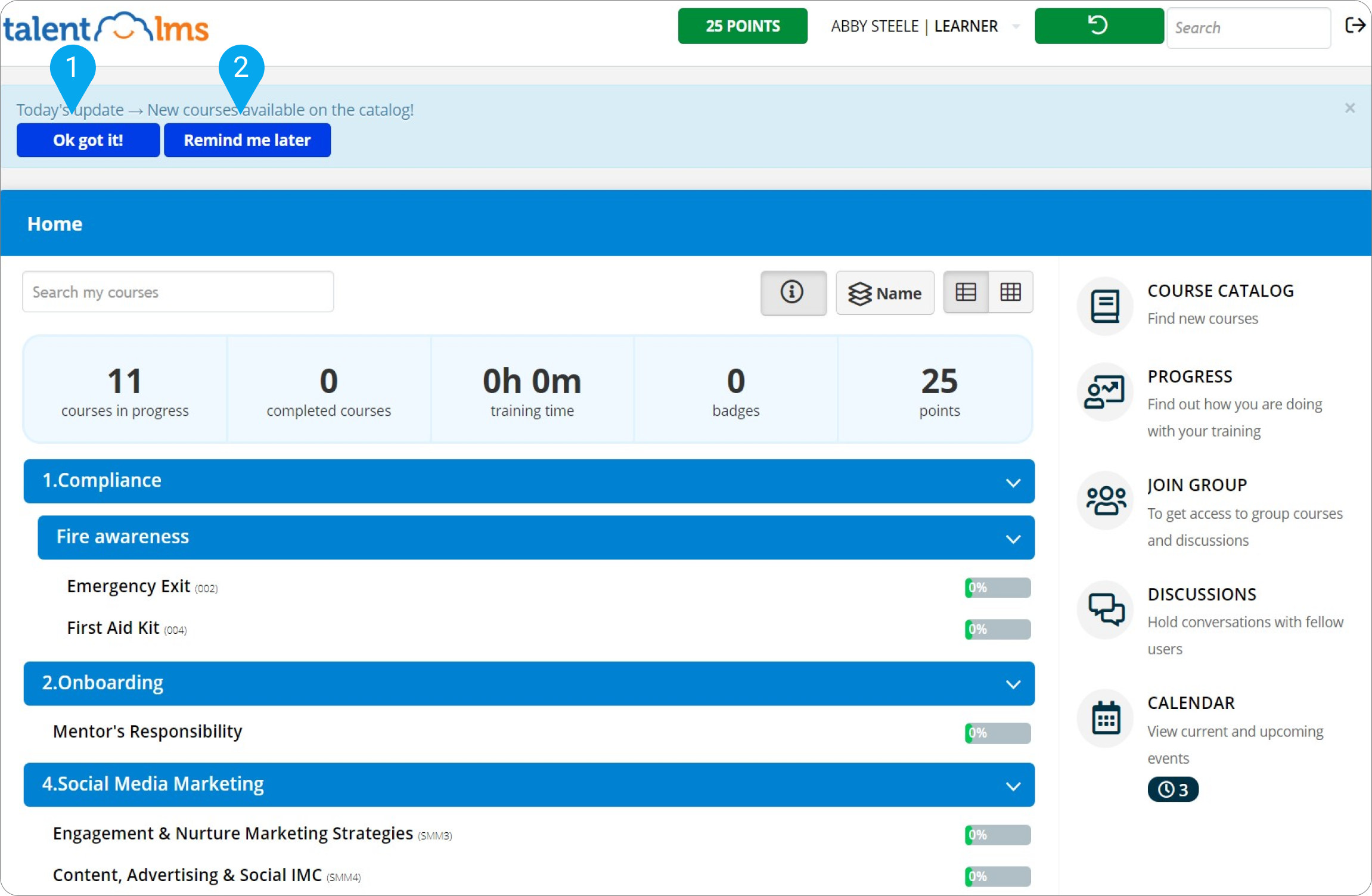Click the 1.Compliance category title

(102, 480)
